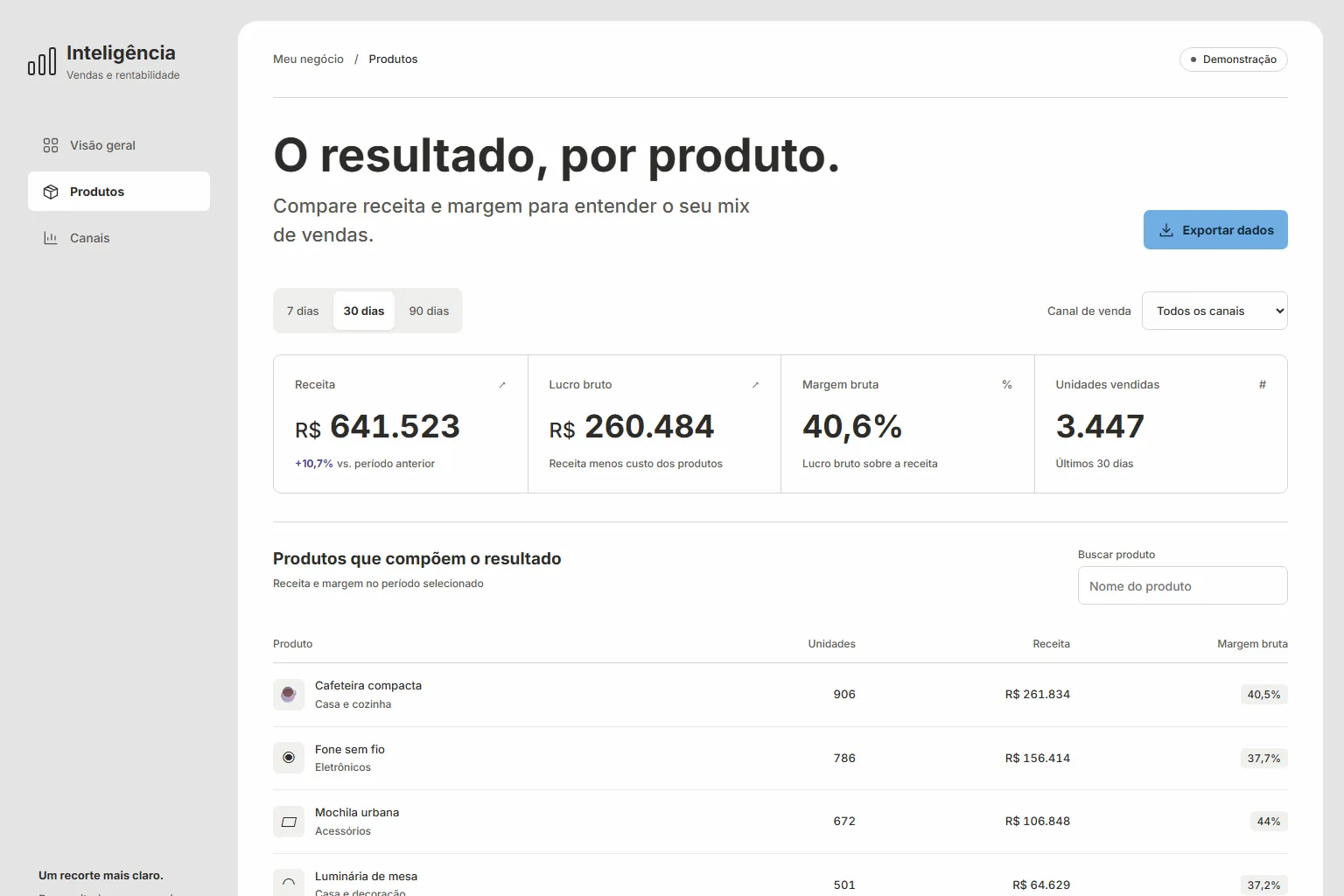Click the 37,2% margin badge
The image size is (1344, 896).
pos(1263,885)
